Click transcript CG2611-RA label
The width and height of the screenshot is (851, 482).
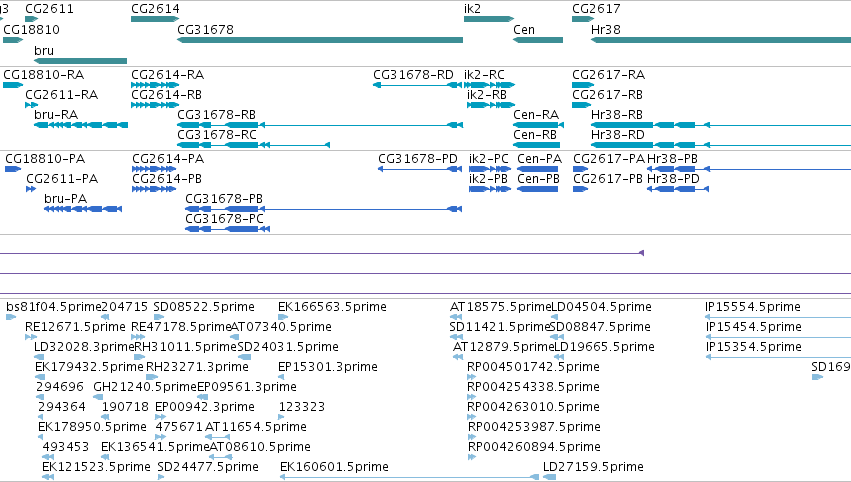click(62, 95)
